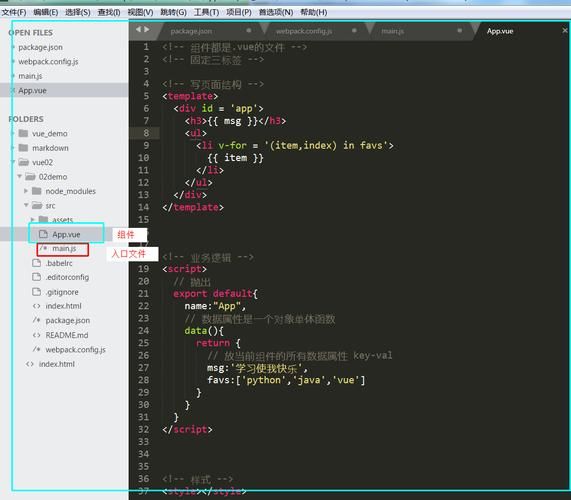Click line number 21 in gutter
This screenshot has width=571, height=500.
(x=143, y=294)
